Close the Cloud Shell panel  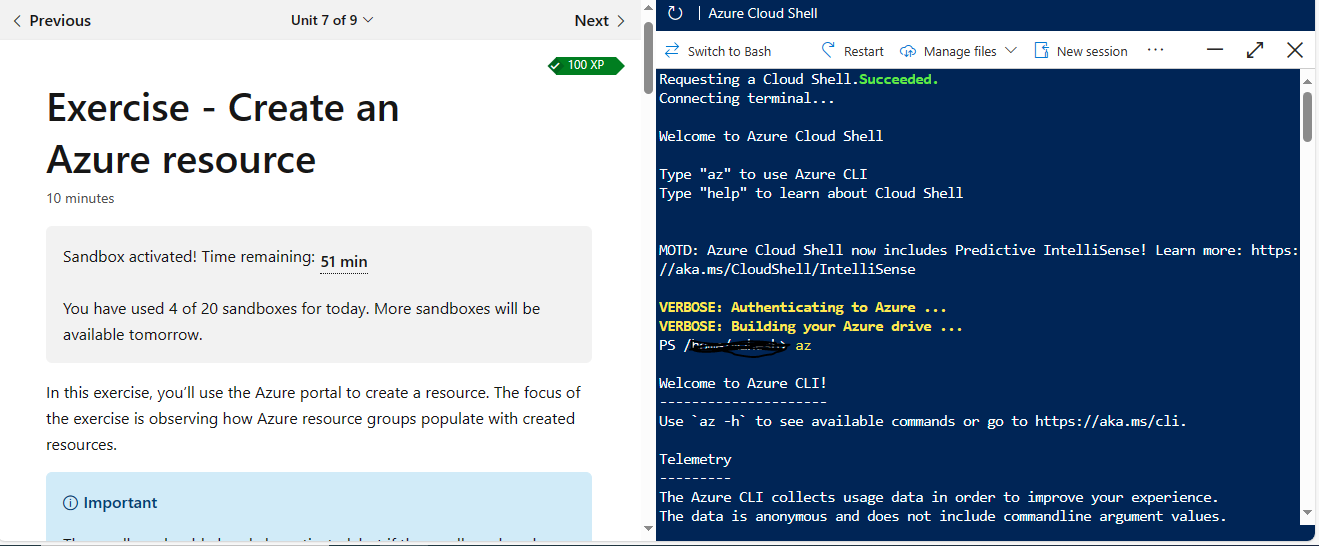pyautogui.click(x=1295, y=50)
